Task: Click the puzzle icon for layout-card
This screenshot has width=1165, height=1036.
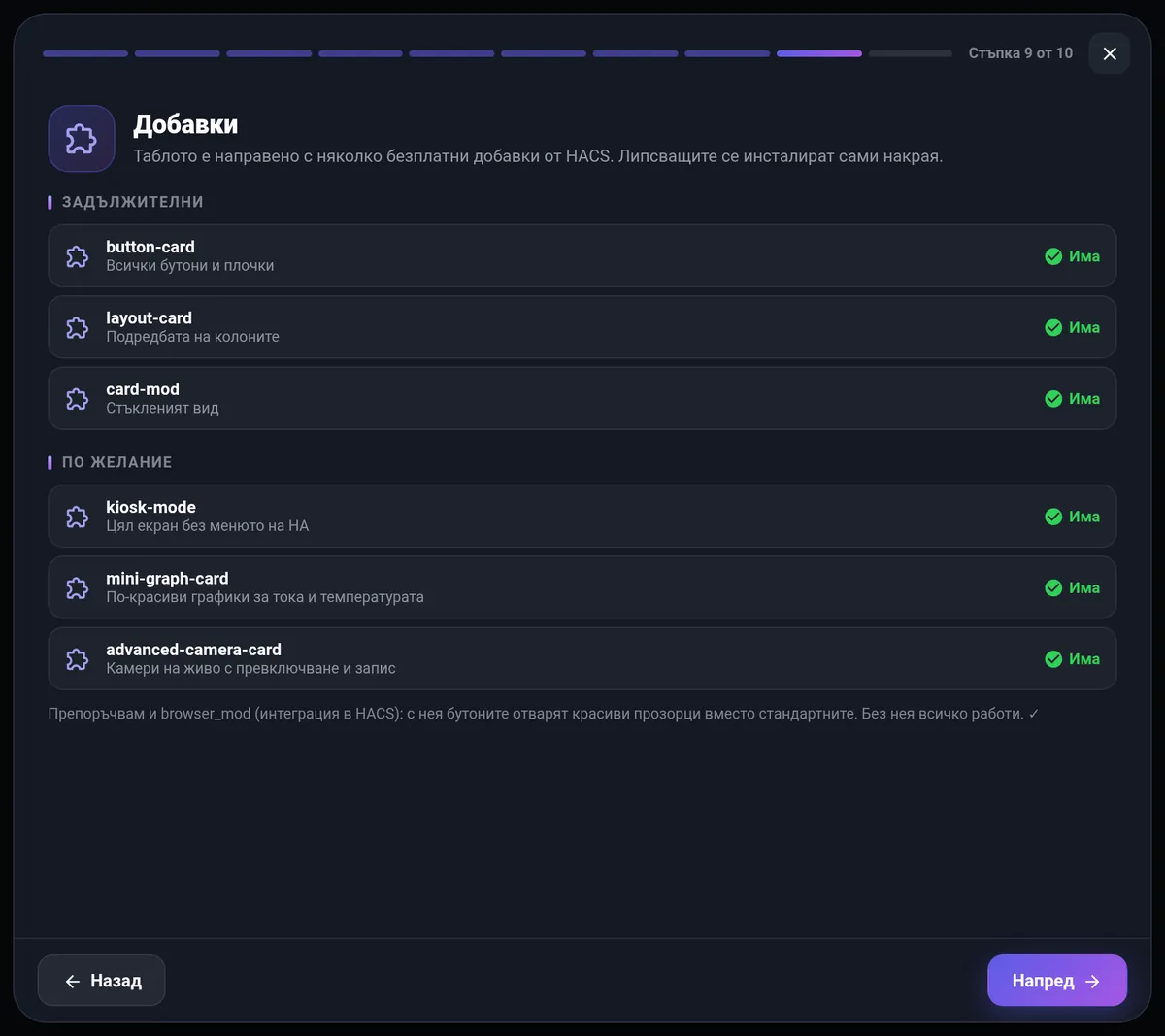Action: [77, 327]
